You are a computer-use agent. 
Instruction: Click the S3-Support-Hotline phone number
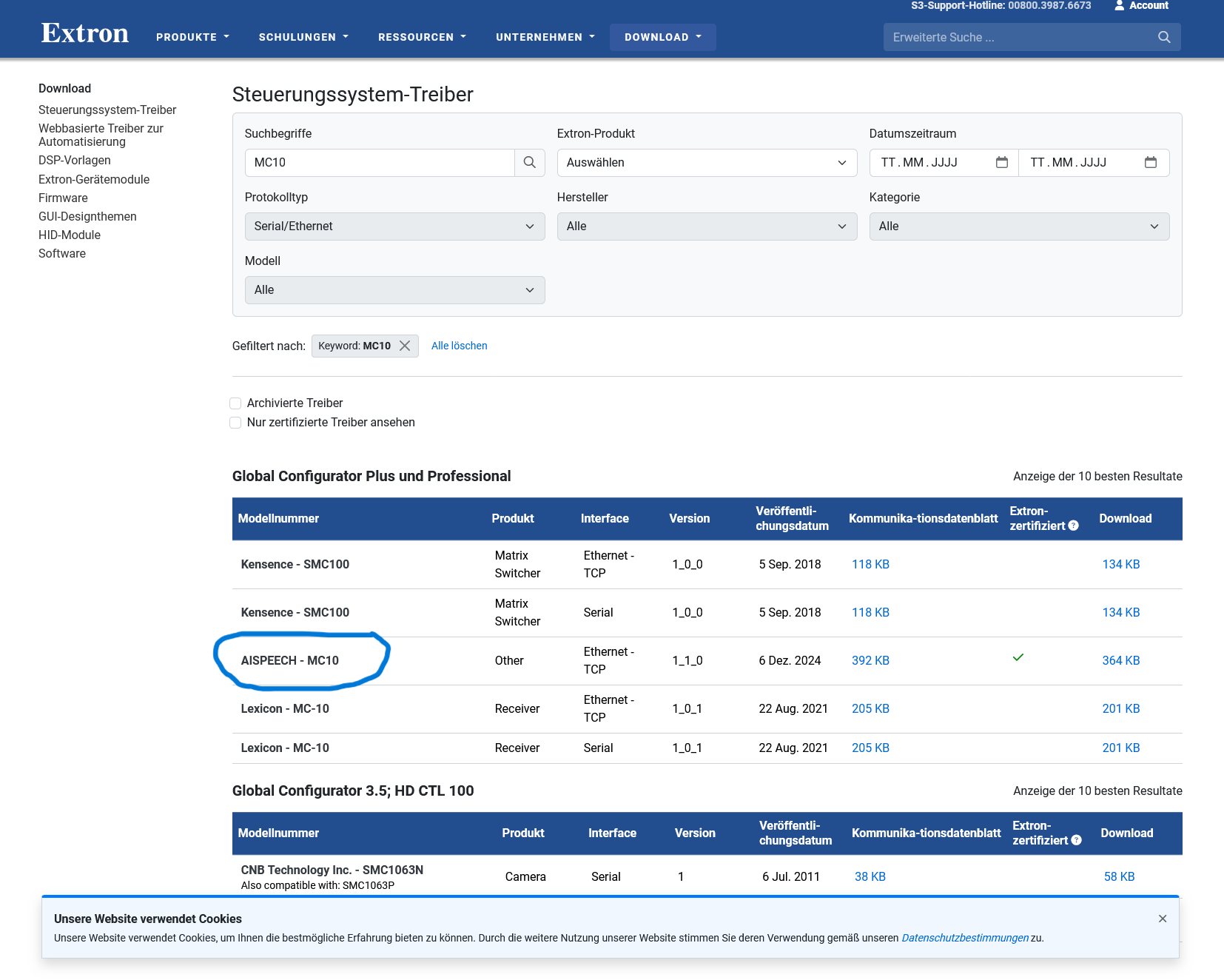coord(1049,6)
